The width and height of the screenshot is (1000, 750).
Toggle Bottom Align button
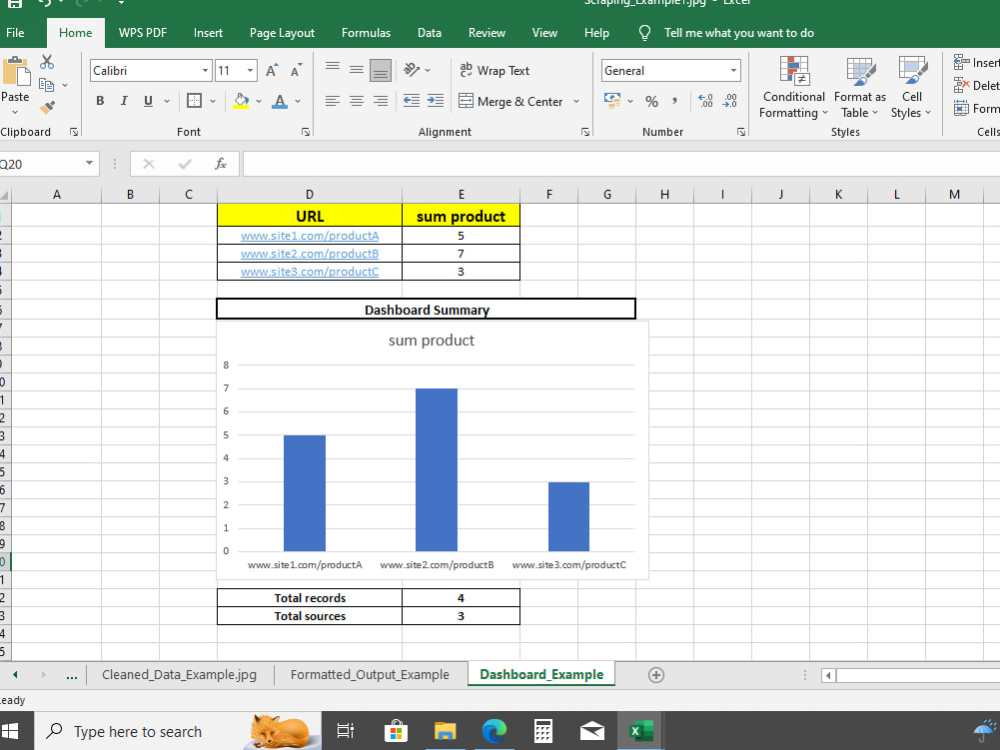(380, 70)
